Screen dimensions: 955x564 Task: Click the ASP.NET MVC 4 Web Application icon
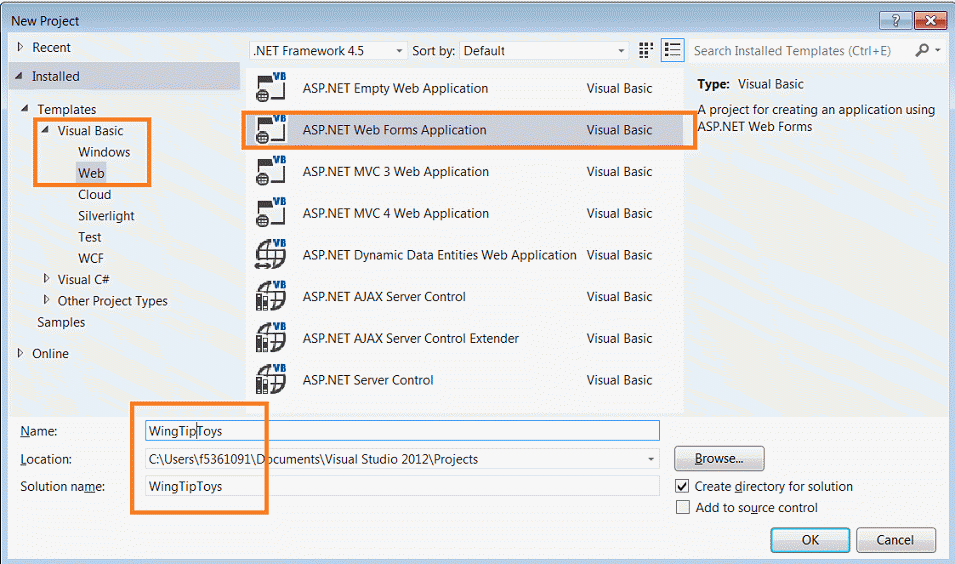pos(271,213)
